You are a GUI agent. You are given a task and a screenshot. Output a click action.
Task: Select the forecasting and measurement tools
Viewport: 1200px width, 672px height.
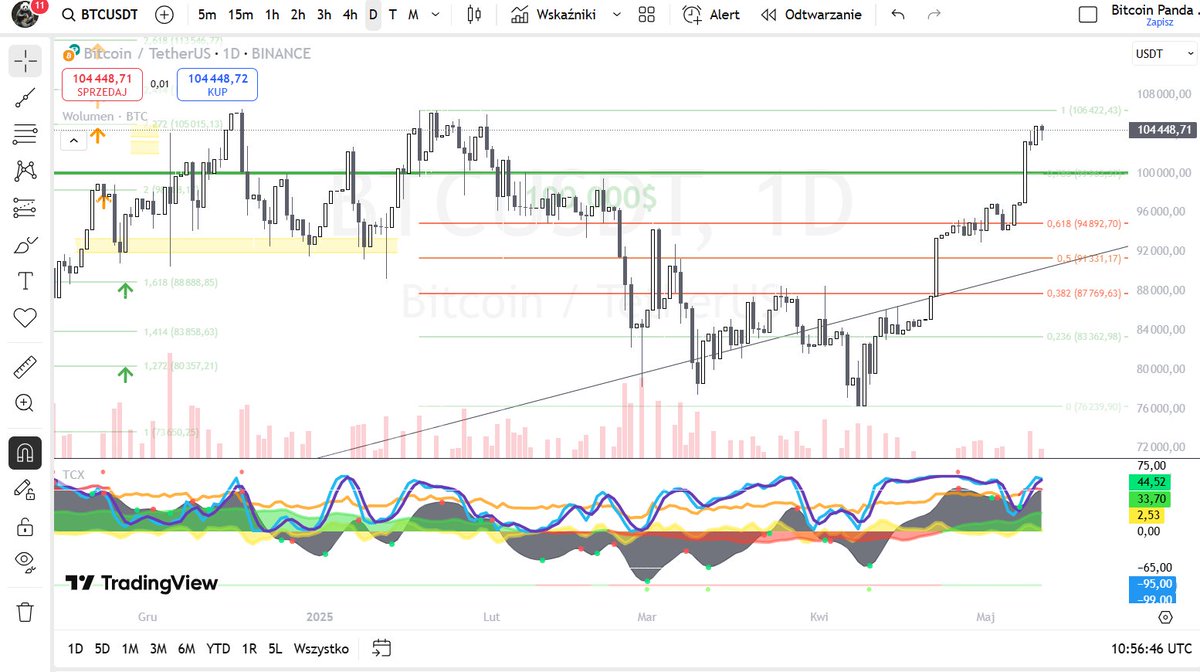pyautogui.click(x=25, y=208)
